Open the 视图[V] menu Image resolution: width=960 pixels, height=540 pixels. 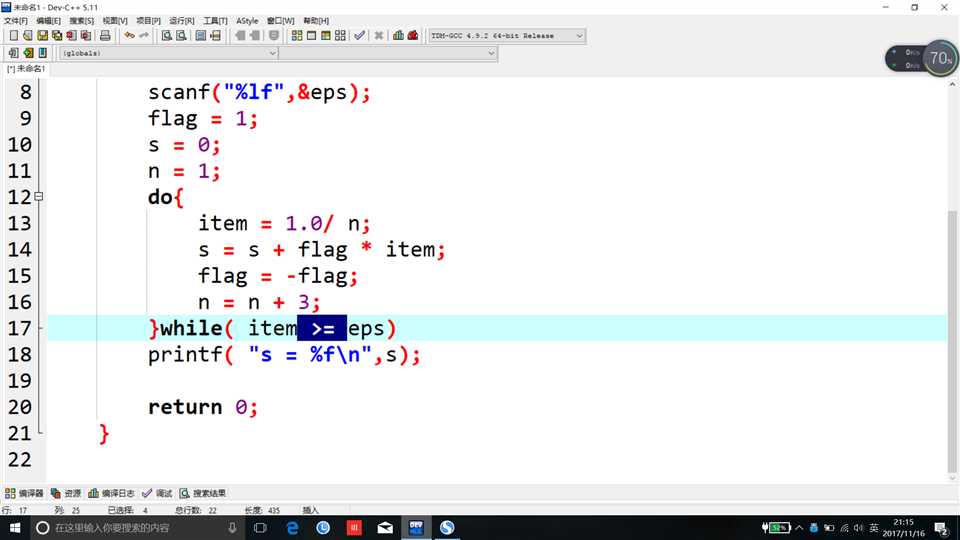coord(114,21)
